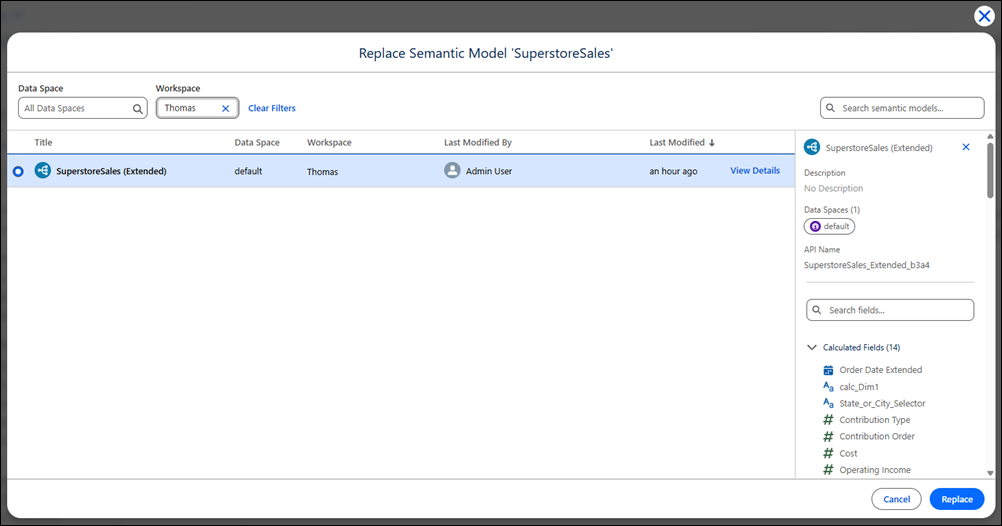Click the No Description text

tap(833, 189)
